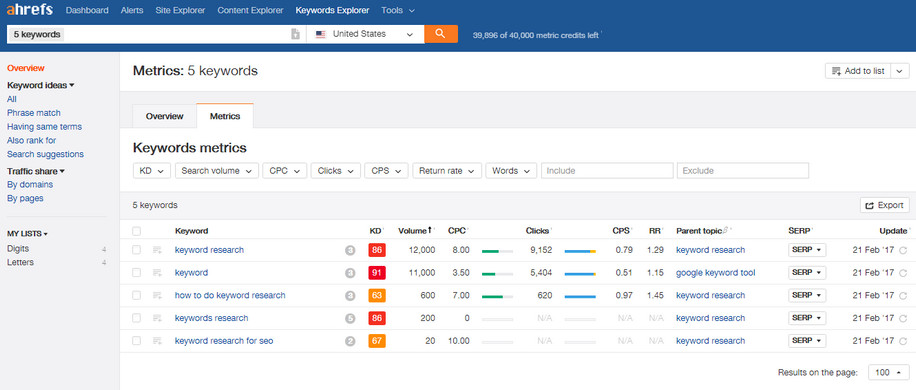Open Traffic share By domains link
Image resolution: width=916 pixels, height=390 pixels.
click(30, 184)
